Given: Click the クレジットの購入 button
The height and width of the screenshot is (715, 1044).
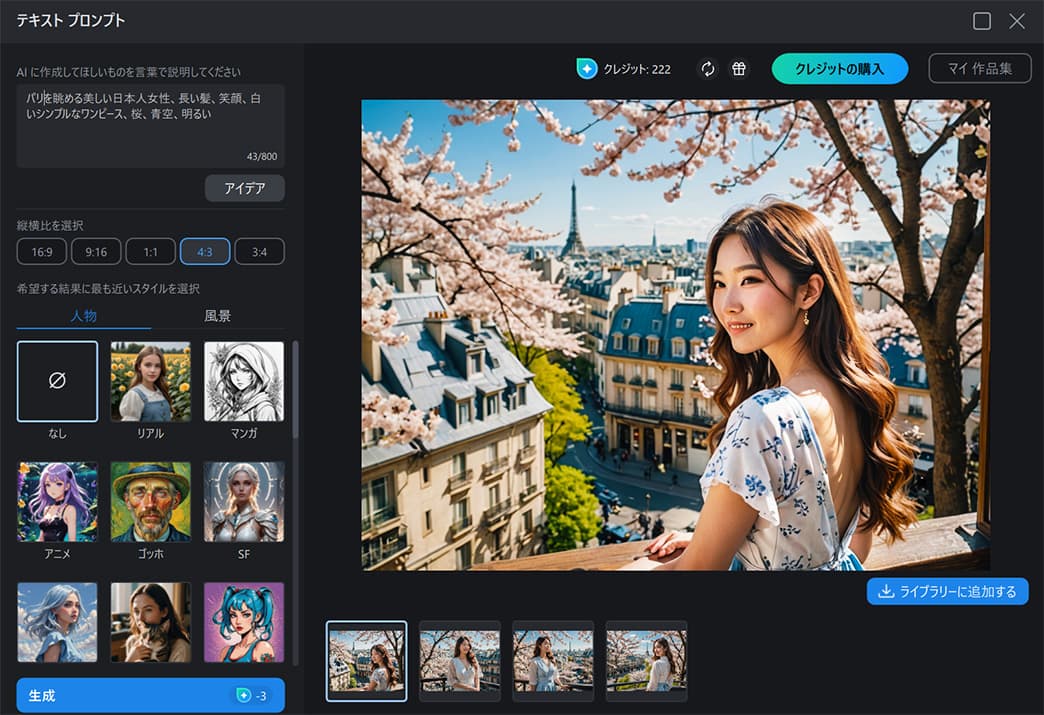Looking at the screenshot, I should coord(840,68).
